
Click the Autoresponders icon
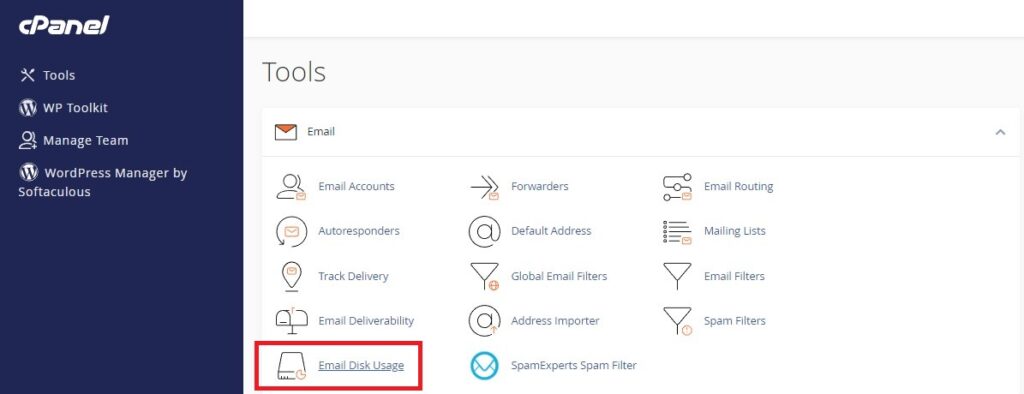[x=291, y=231]
